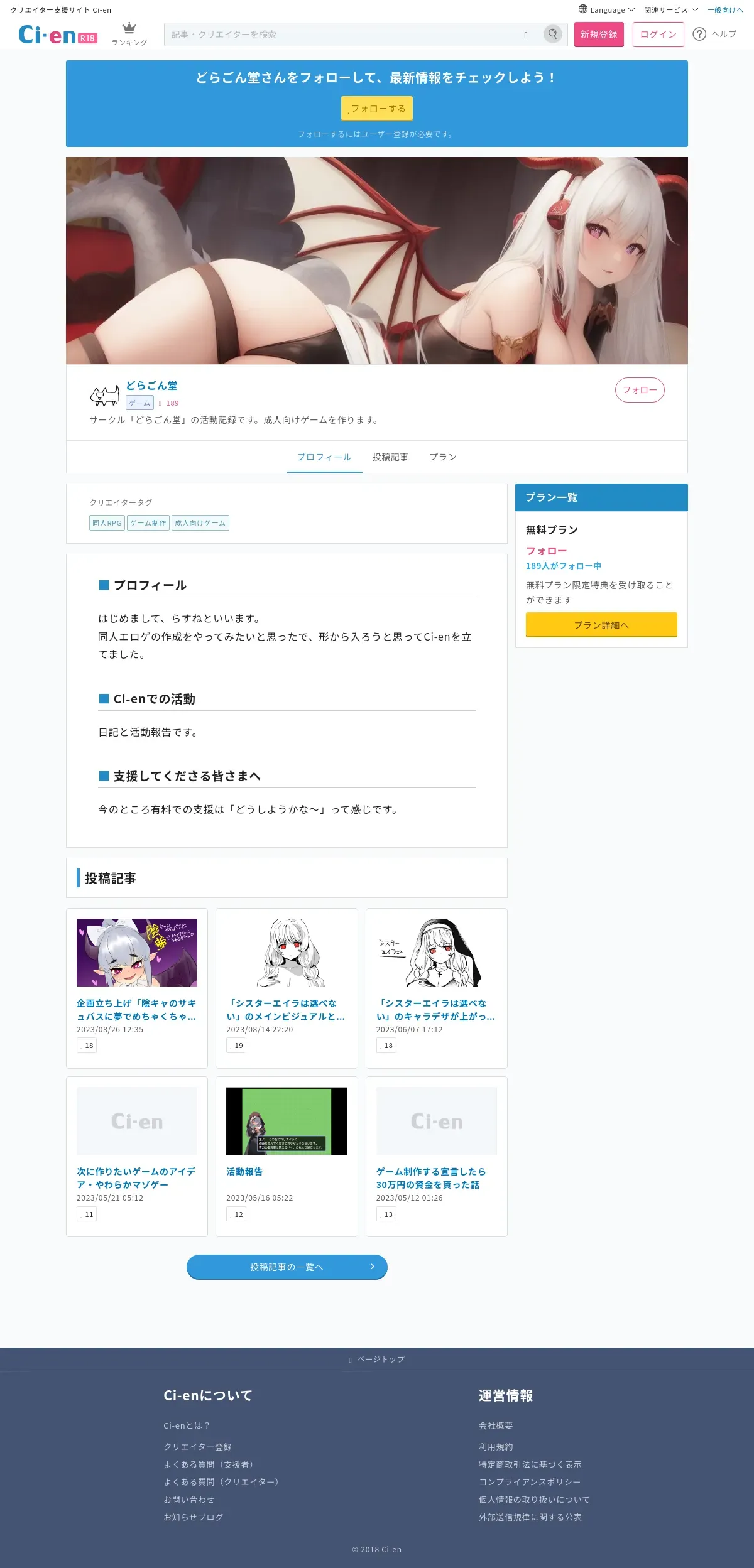Click like count 19 on メインビジュアル article
Viewport: 754px width, 1568px height.
point(236,1046)
